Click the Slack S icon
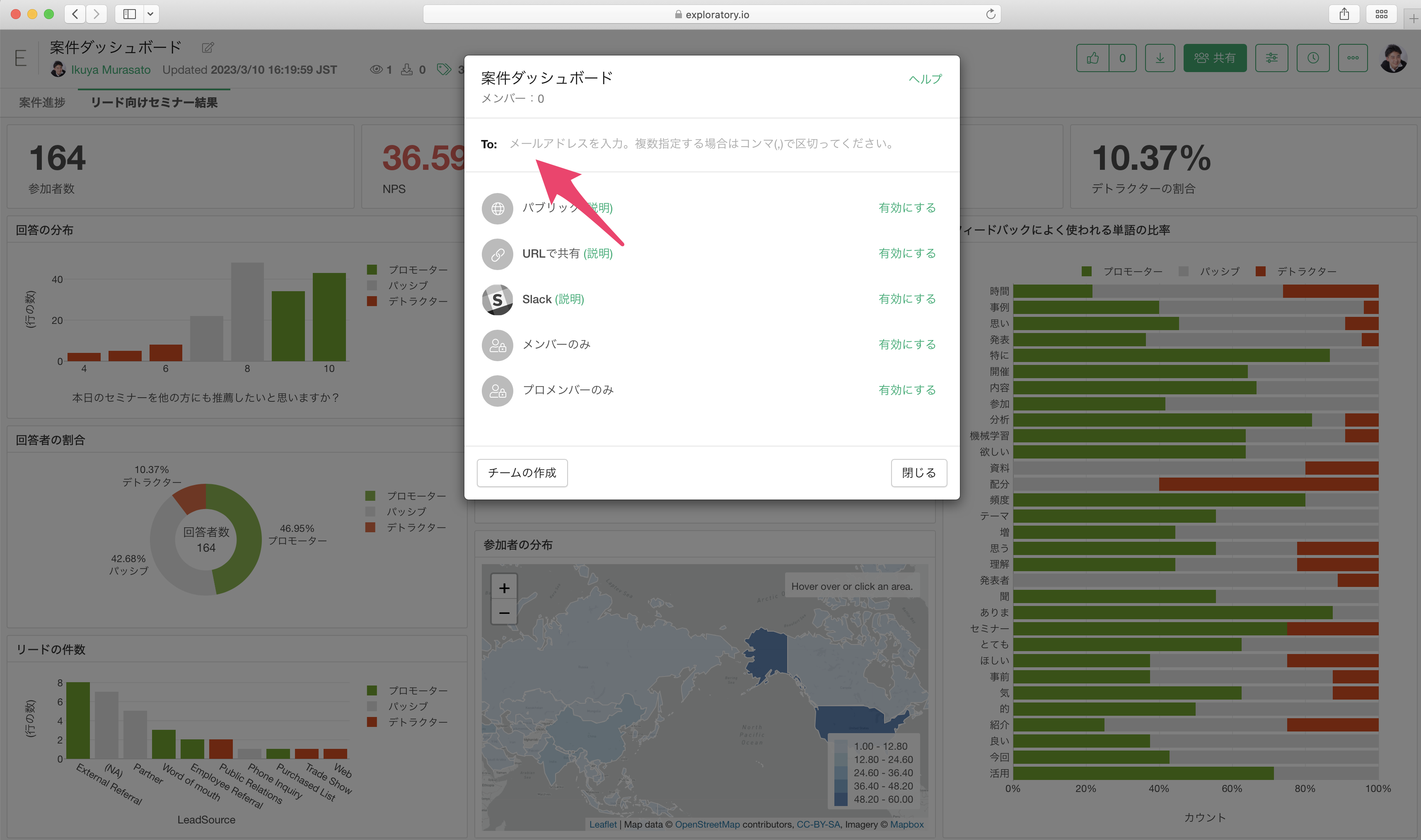 [497, 299]
